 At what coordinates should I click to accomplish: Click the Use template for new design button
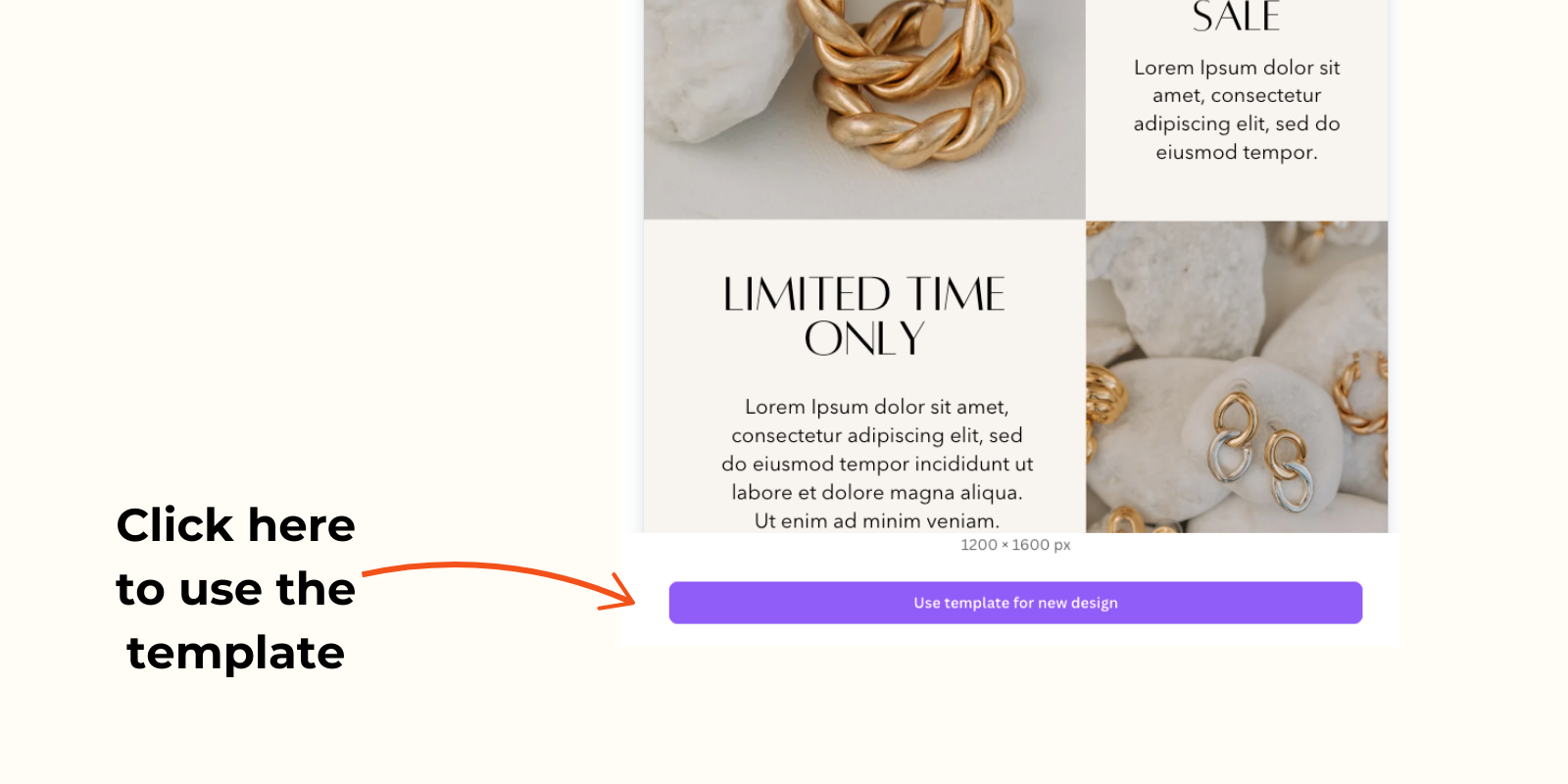(1015, 603)
